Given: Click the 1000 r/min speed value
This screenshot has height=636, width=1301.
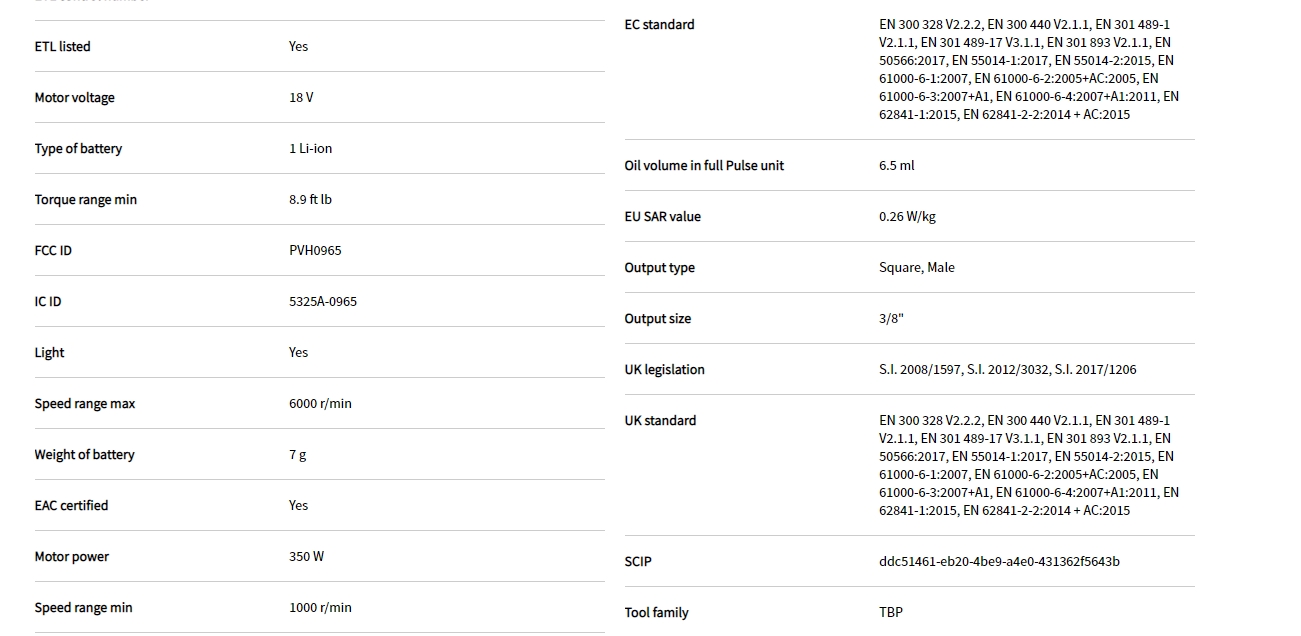Looking at the screenshot, I should coord(320,608).
